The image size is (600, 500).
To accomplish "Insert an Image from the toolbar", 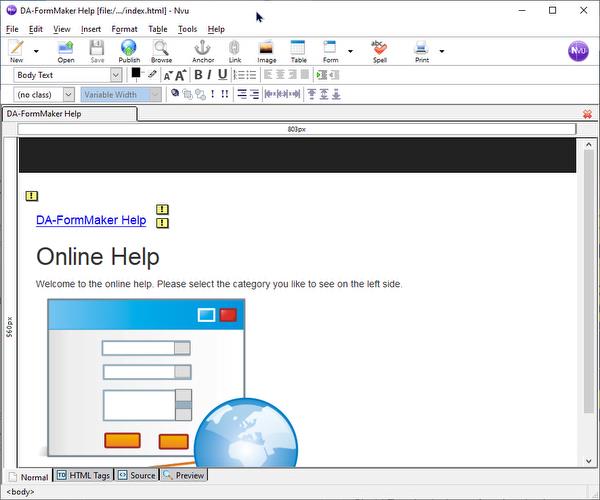I will (x=266, y=51).
